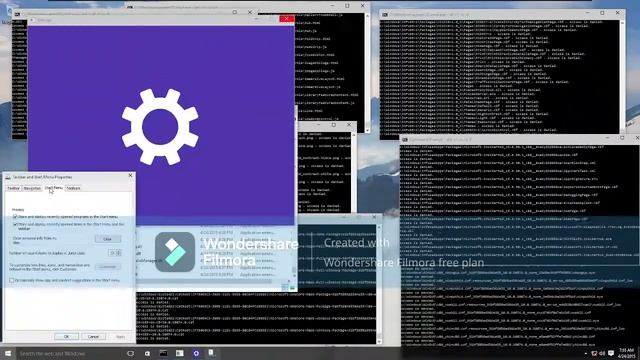This screenshot has height=360, width=640.
Task: Maximize the top-right Command Prompt window
Action: 602,13
